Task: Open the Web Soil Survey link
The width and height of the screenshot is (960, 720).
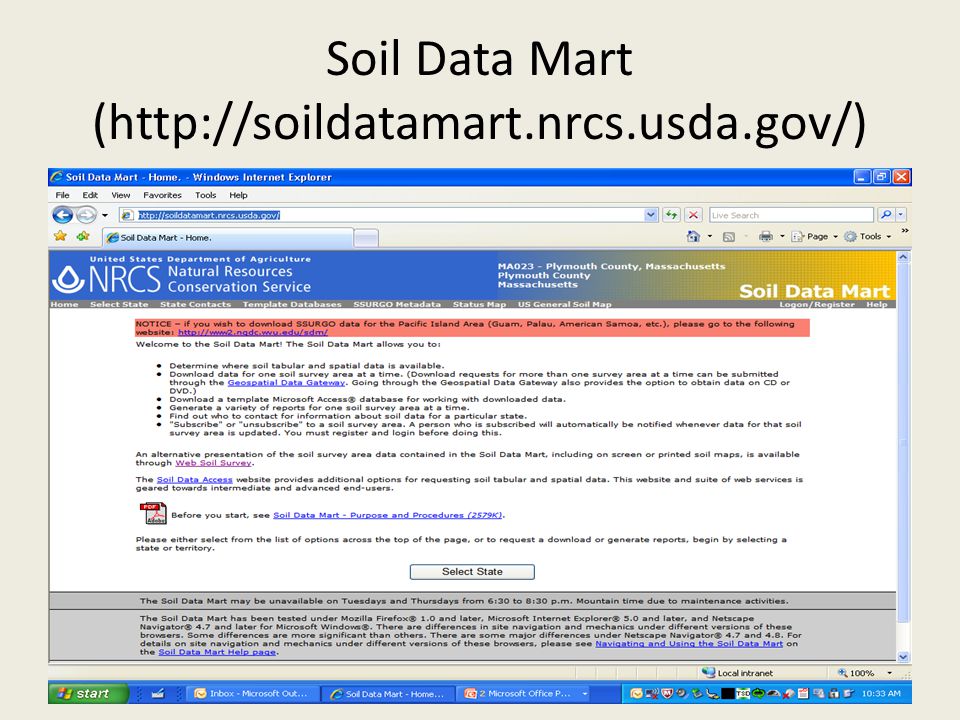Action: [x=213, y=463]
